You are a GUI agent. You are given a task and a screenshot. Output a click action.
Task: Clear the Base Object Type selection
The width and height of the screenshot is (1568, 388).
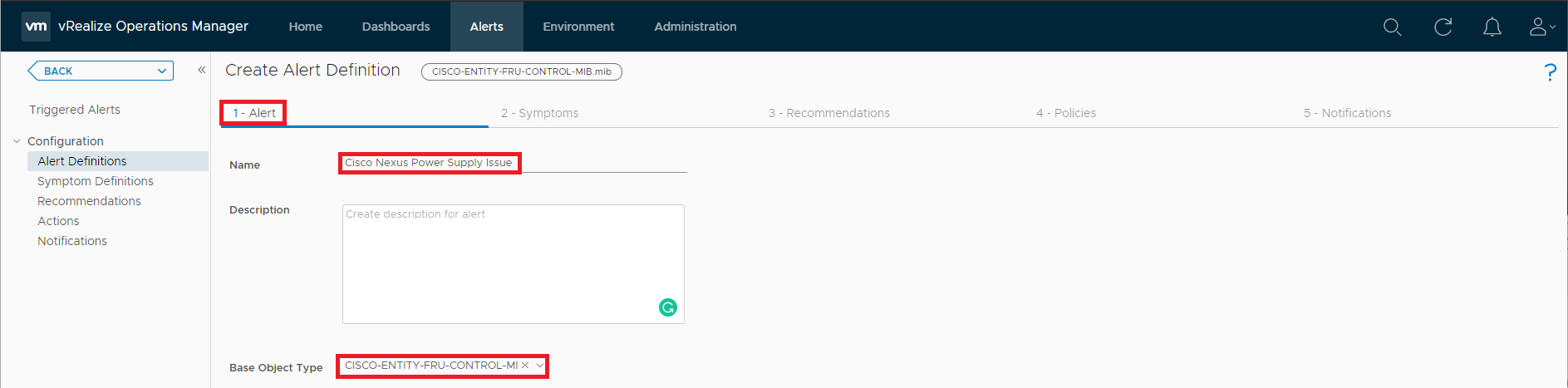click(x=525, y=366)
